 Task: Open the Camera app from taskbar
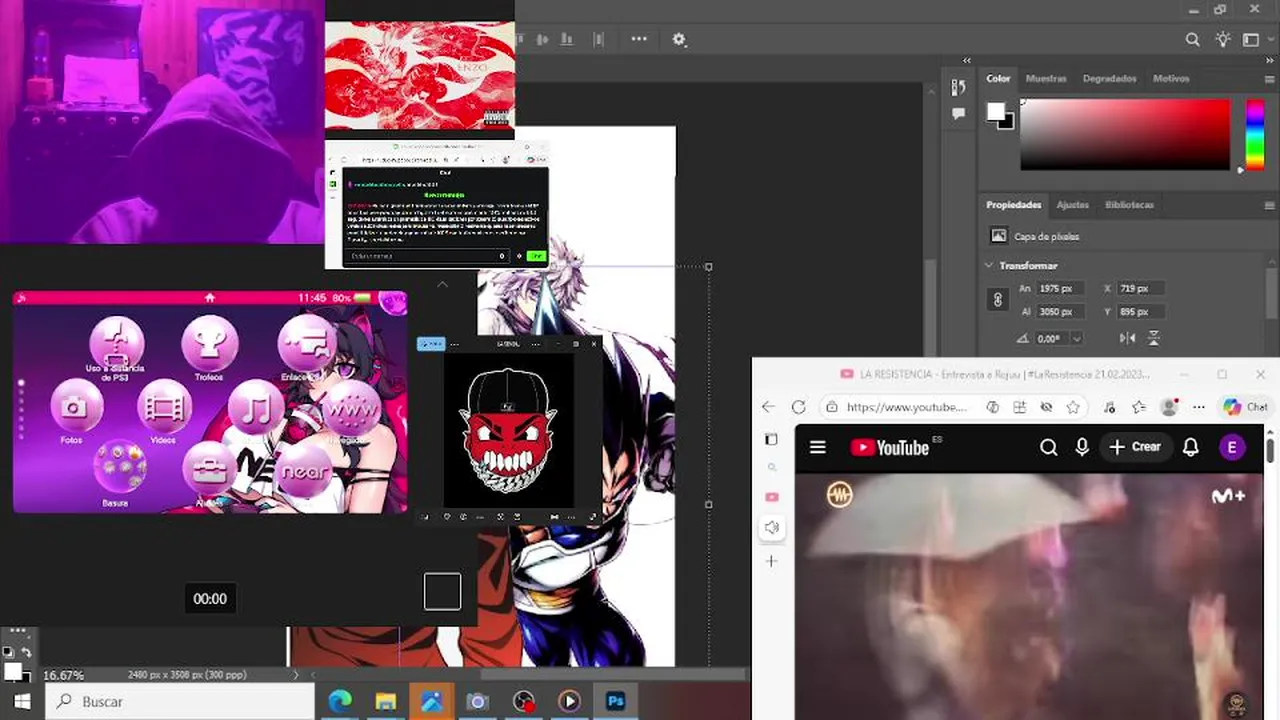click(x=477, y=702)
